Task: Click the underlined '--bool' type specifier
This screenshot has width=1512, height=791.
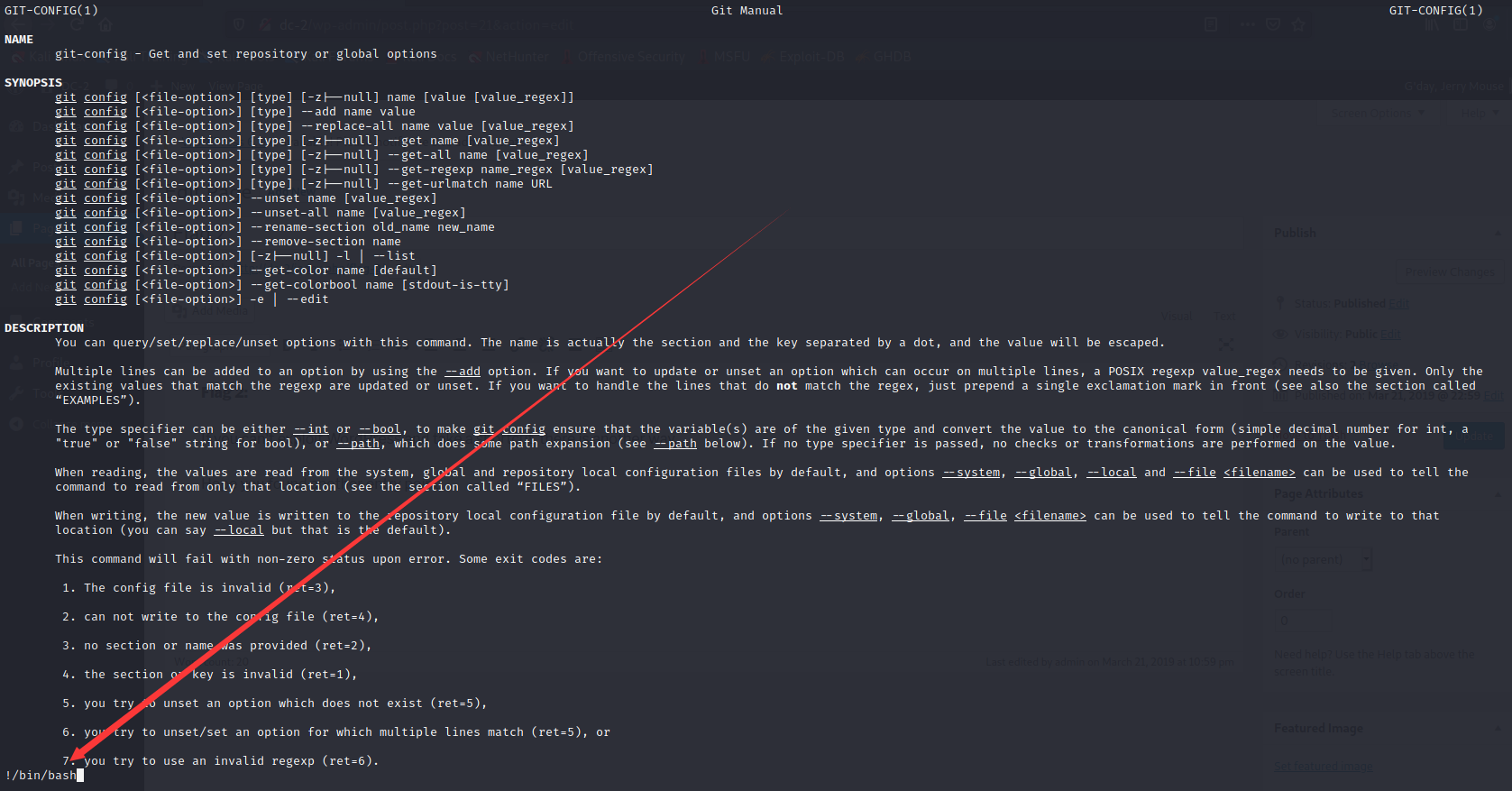Action: (380, 429)
